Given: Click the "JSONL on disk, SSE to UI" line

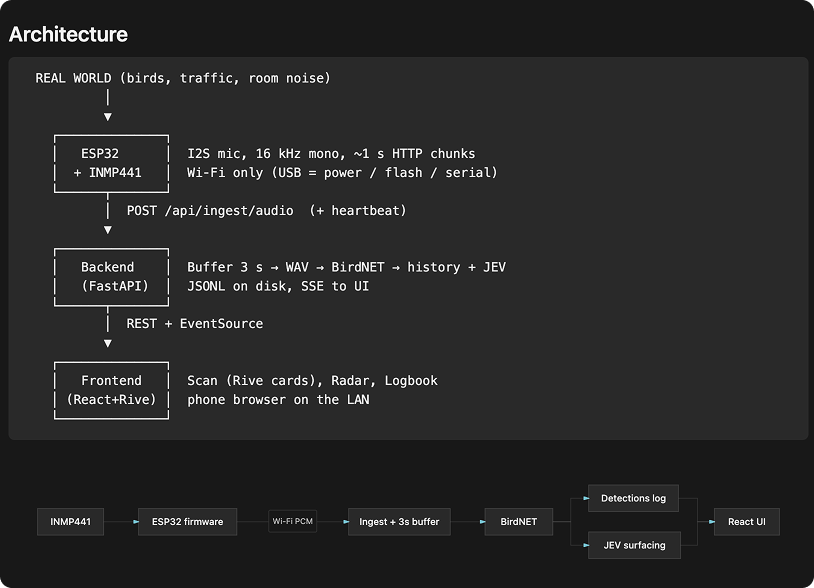Looking at the screenshot, I should point(278,286).
